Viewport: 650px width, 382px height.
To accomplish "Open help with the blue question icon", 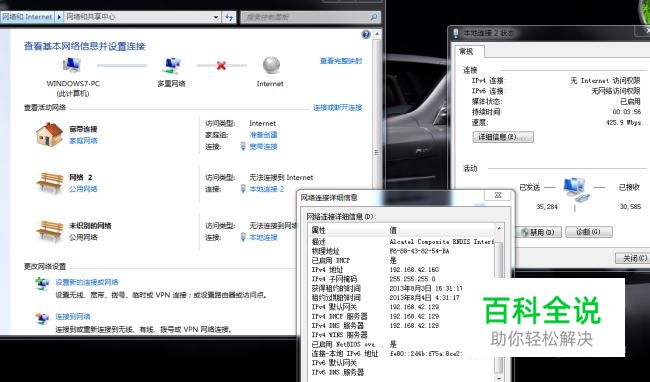I will click(x=366, y=34).
